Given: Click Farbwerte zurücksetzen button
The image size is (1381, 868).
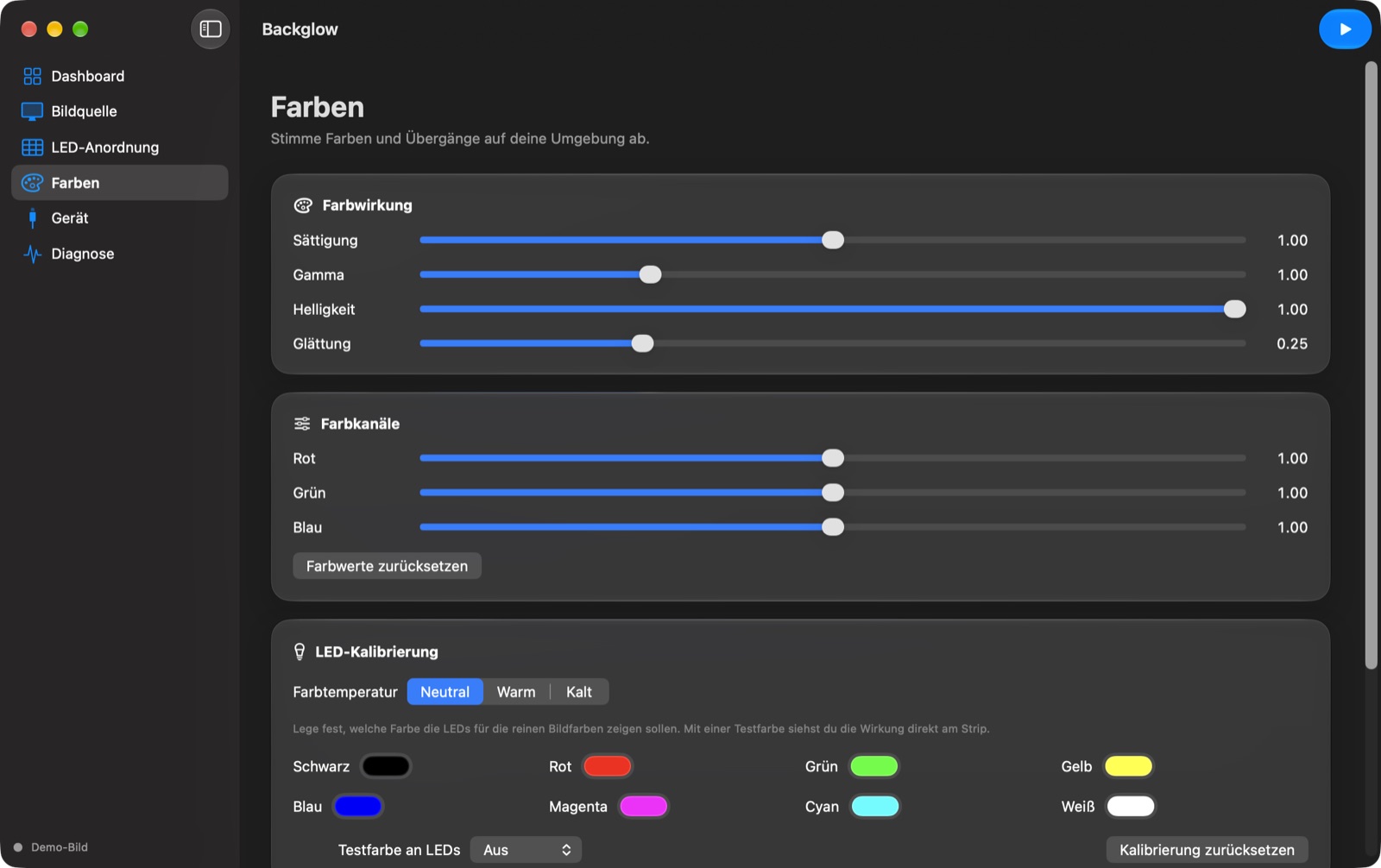Looking at the screenshot, I should point(387,566).
